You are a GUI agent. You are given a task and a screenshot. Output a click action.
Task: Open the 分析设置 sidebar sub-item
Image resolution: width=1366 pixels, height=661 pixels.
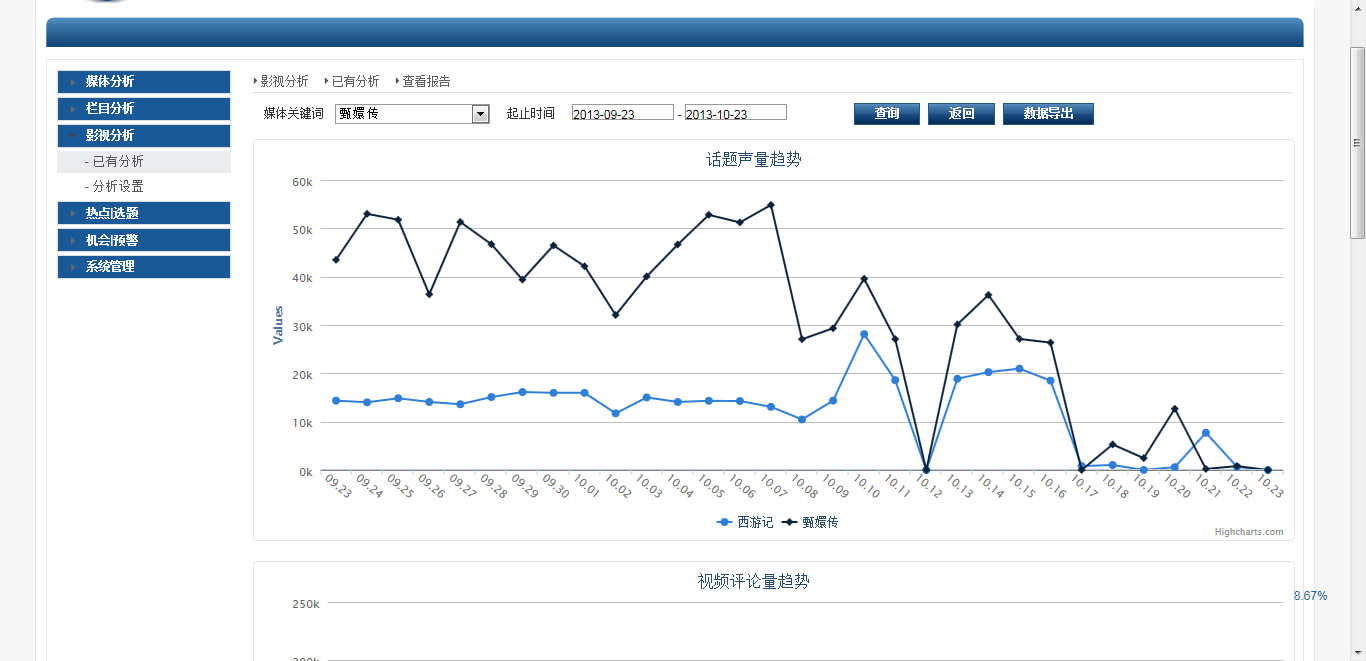coord(118,187)
